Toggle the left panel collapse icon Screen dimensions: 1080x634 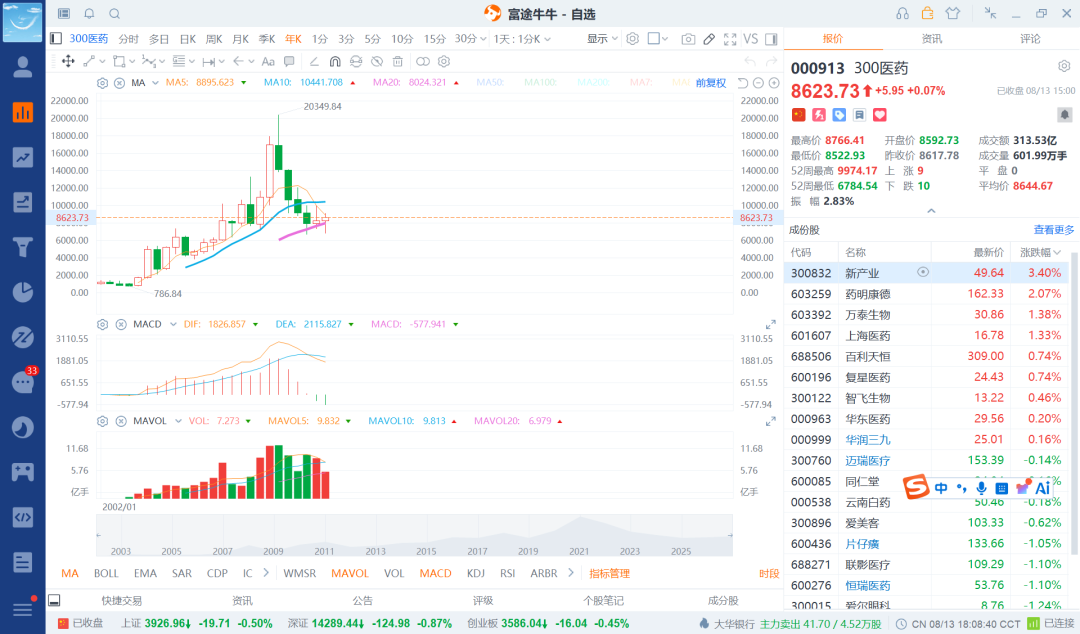[x=56, y=39]
